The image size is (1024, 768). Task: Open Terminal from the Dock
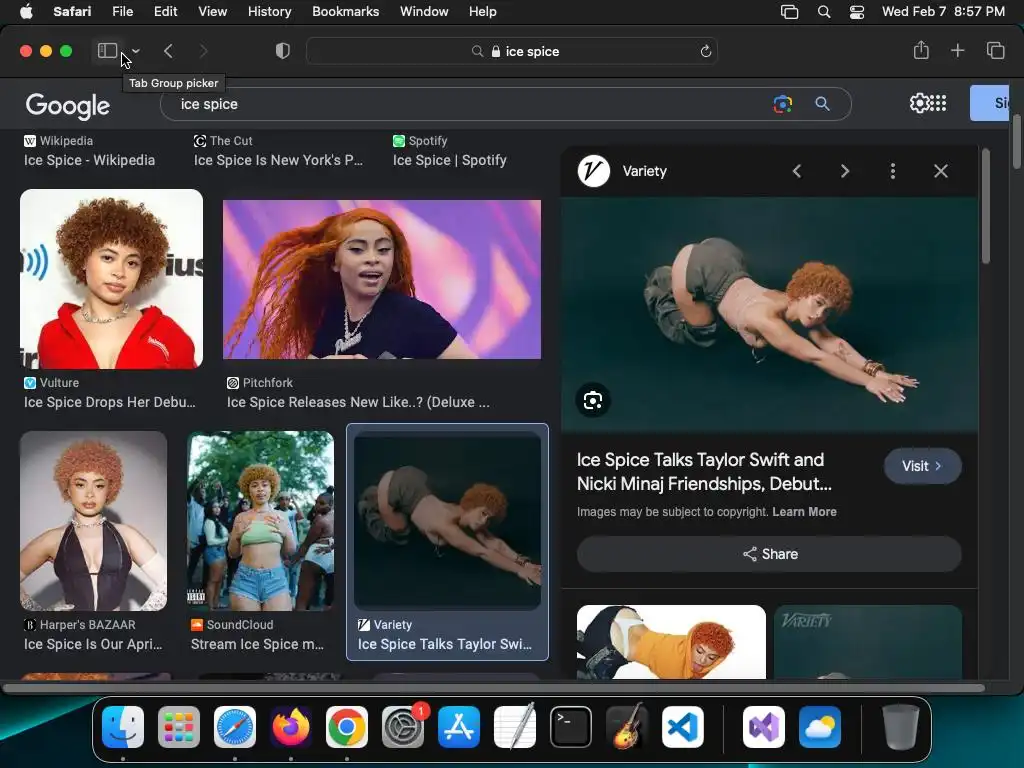tap(571, 727)
